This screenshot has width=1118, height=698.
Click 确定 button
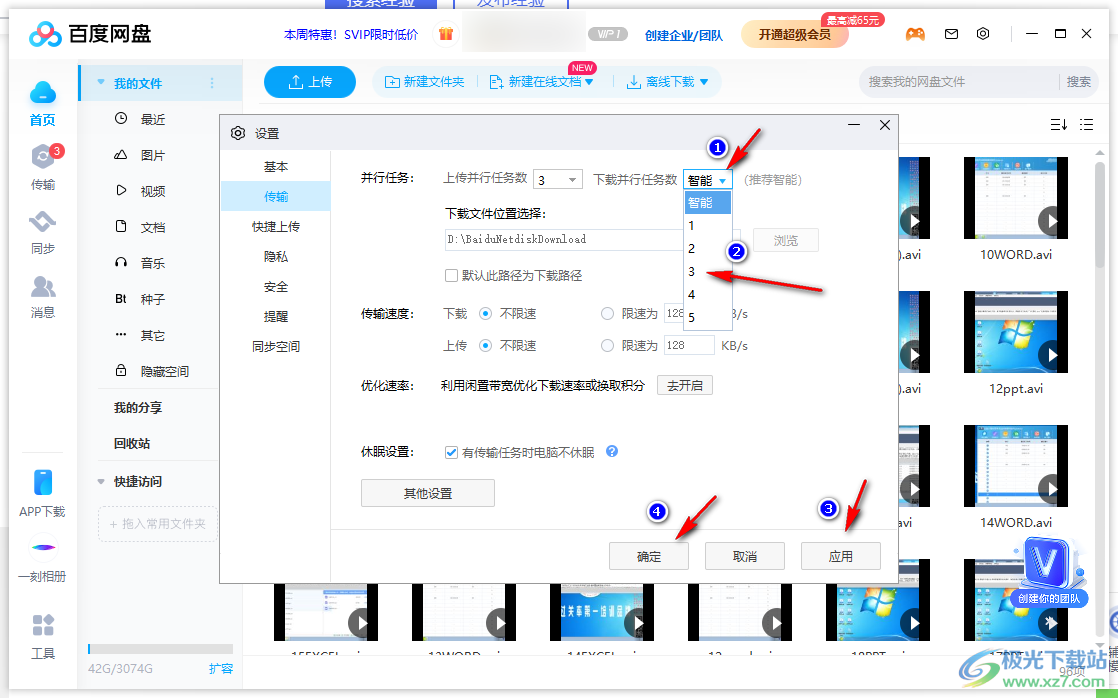[649, 556]
